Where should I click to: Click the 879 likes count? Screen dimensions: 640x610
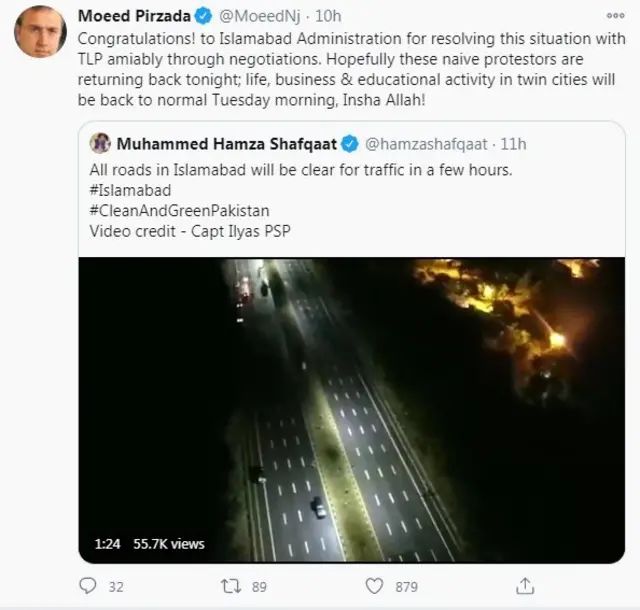pyautogui.click(x=406, y=585)
